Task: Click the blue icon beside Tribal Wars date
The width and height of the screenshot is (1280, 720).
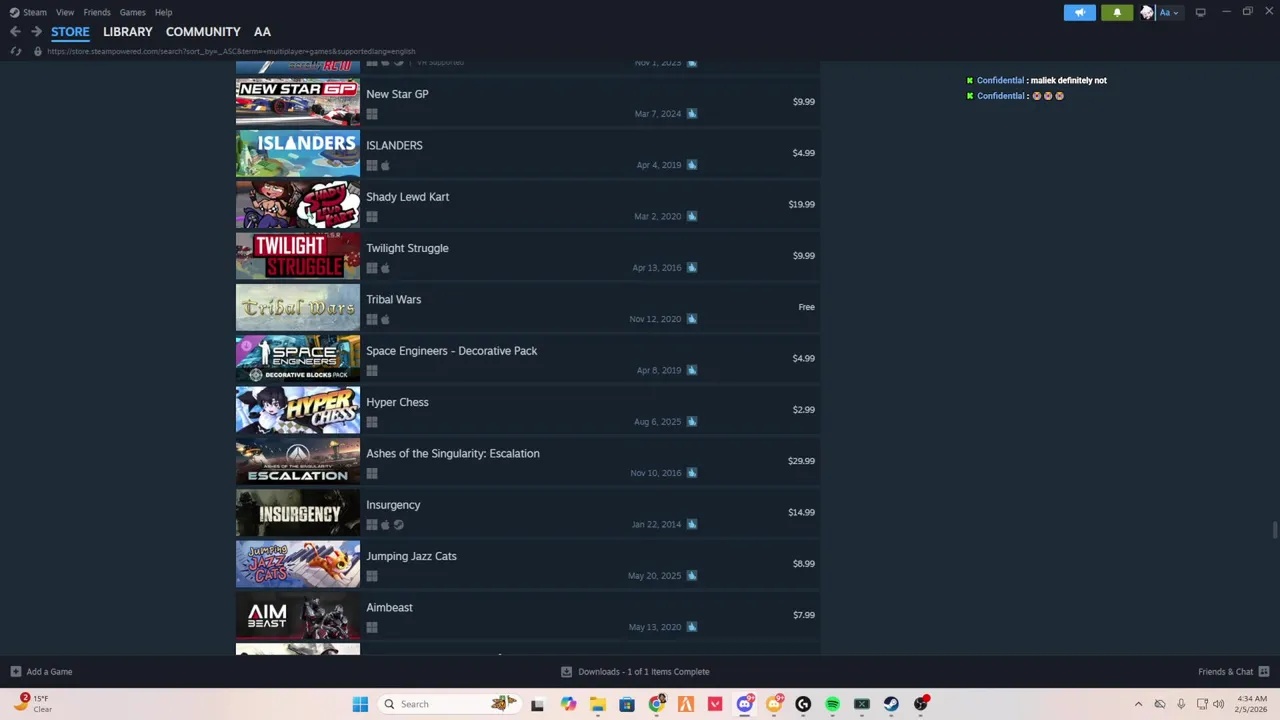Action: pyautogui.click(x=691, y=319)
